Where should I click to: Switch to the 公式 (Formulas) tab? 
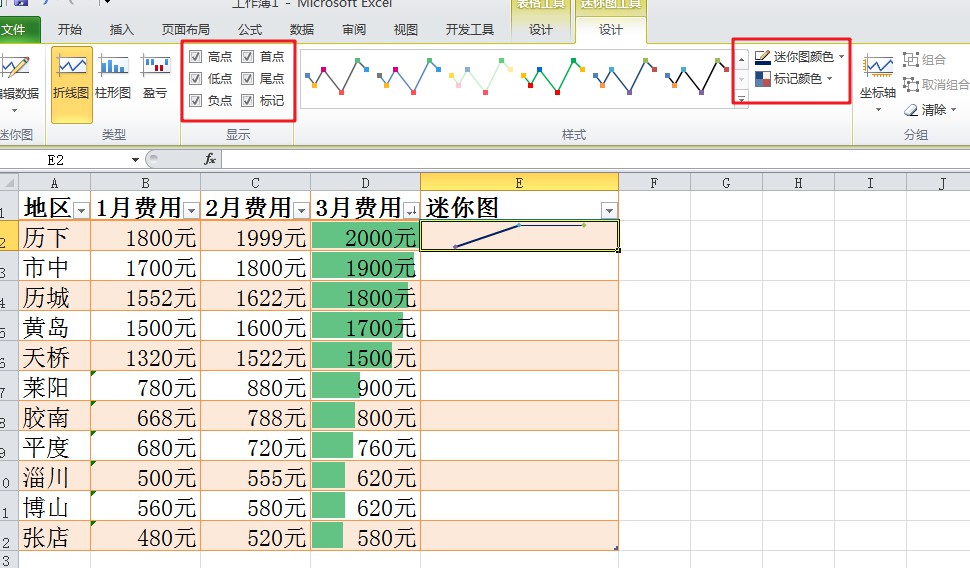pos(250,29)
